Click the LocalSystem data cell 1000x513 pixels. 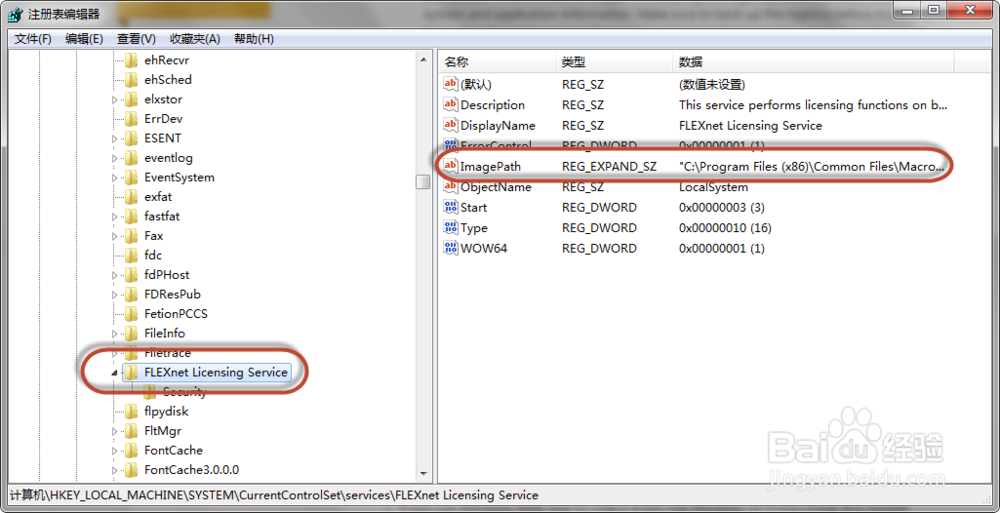(x=713, y=186)
